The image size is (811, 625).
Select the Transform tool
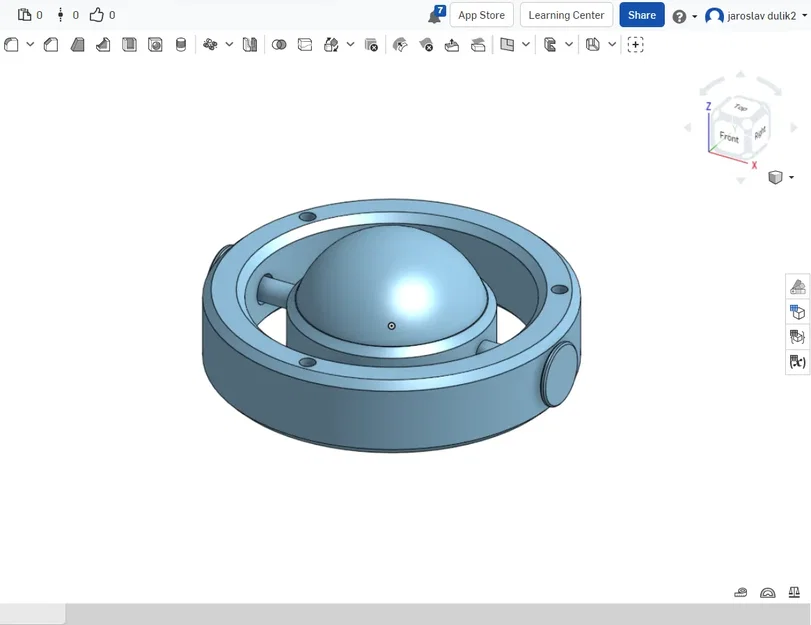coord(331,45)
